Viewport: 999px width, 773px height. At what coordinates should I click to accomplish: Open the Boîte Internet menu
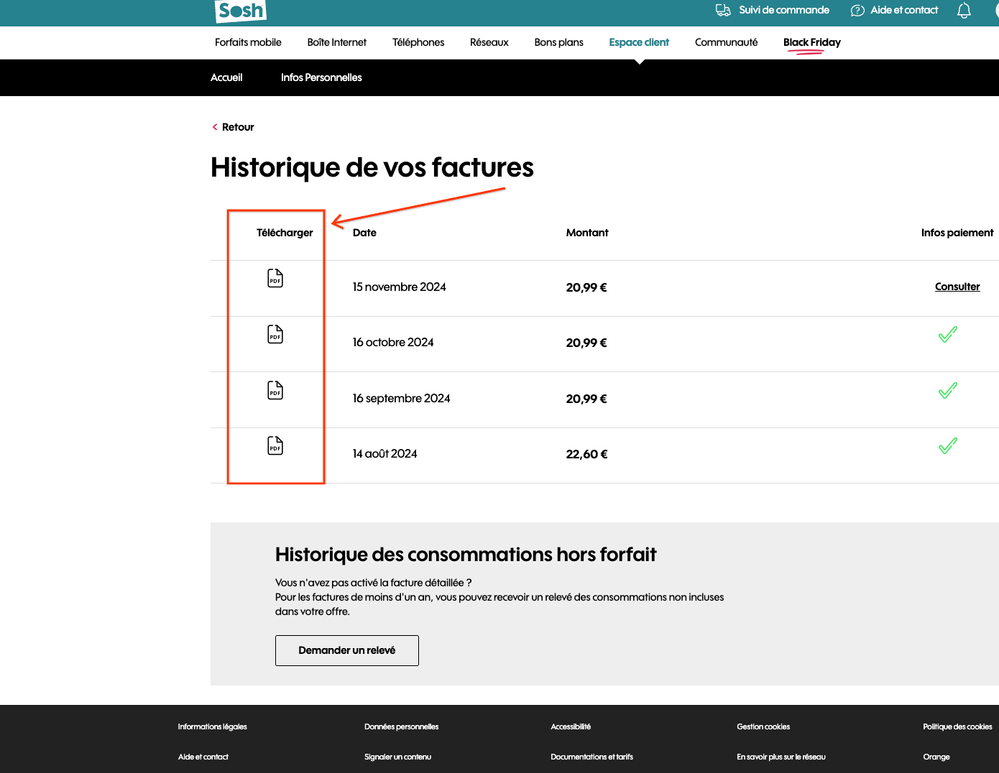pyautogui.click(x=337, y=42)
